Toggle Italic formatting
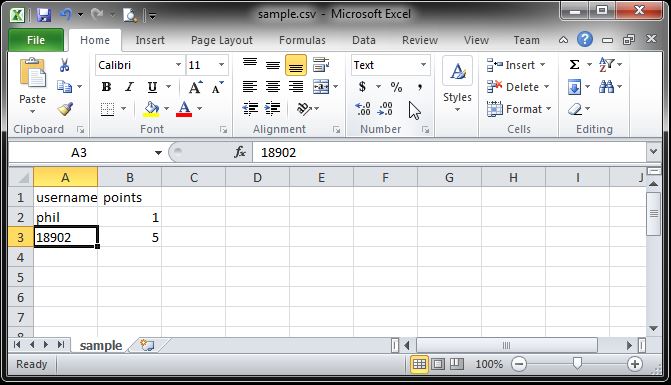The width and height of the screenshot is (671, 385). (x=129, y=87)
